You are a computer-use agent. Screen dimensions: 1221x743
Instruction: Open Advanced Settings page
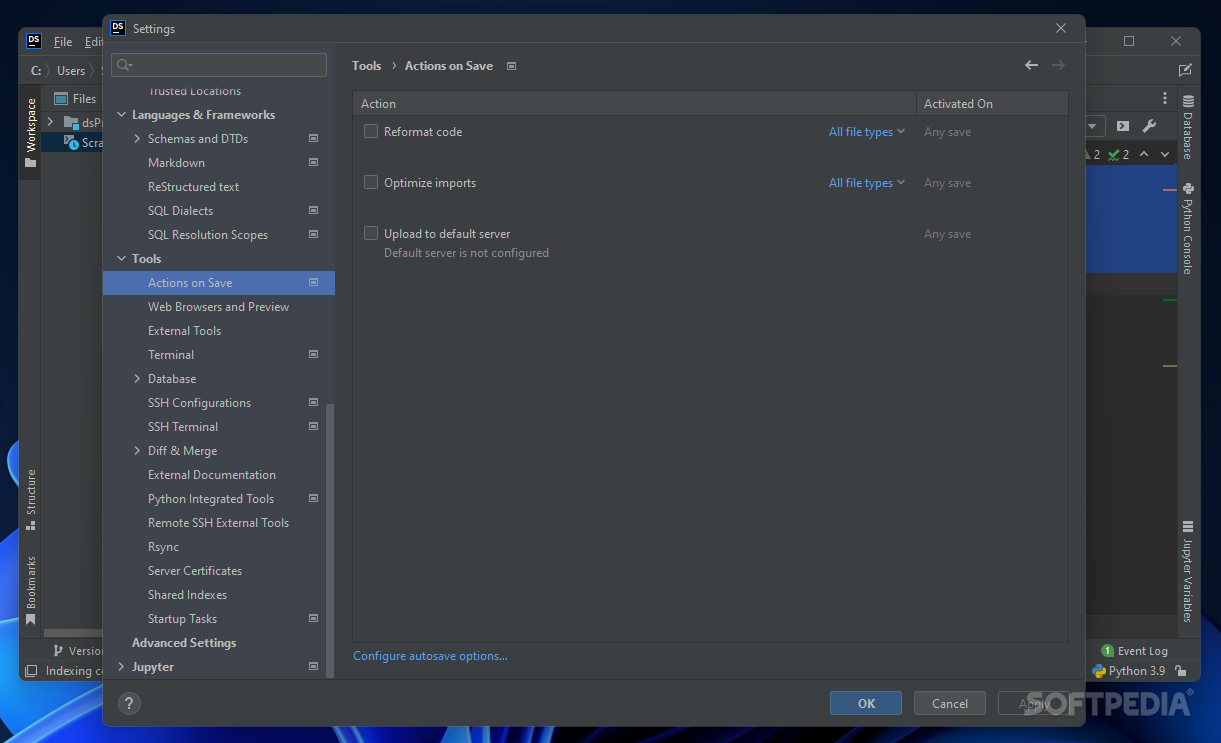[184, 643]
